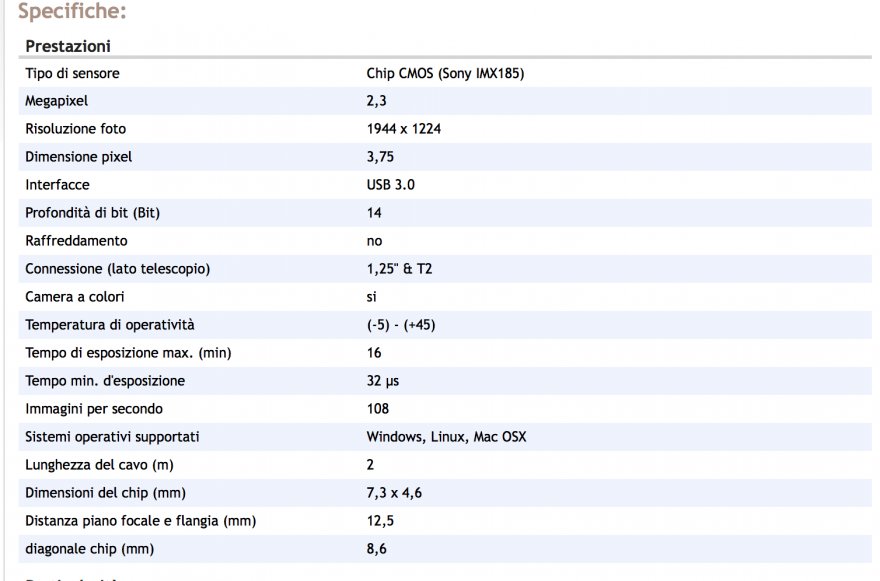880x581 pixels.
Task: Select the Dimensione pixel label
Action: [x=78, y=157]
